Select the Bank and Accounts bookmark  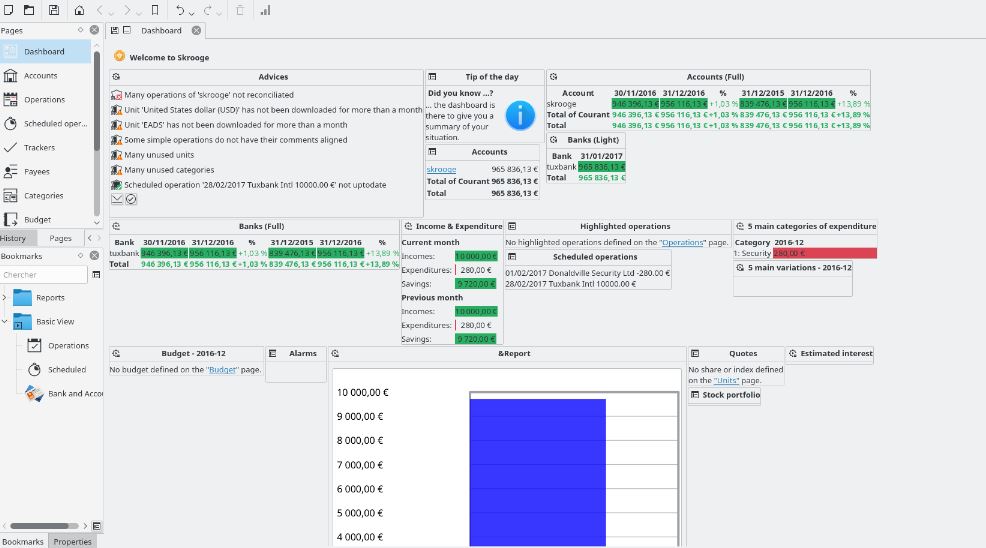tap(64, 393)
